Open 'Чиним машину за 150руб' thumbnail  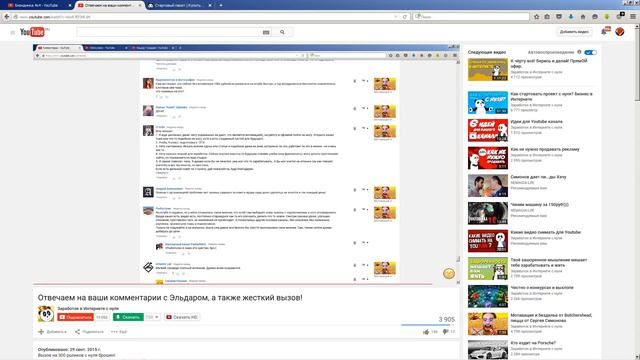[488, 213]
